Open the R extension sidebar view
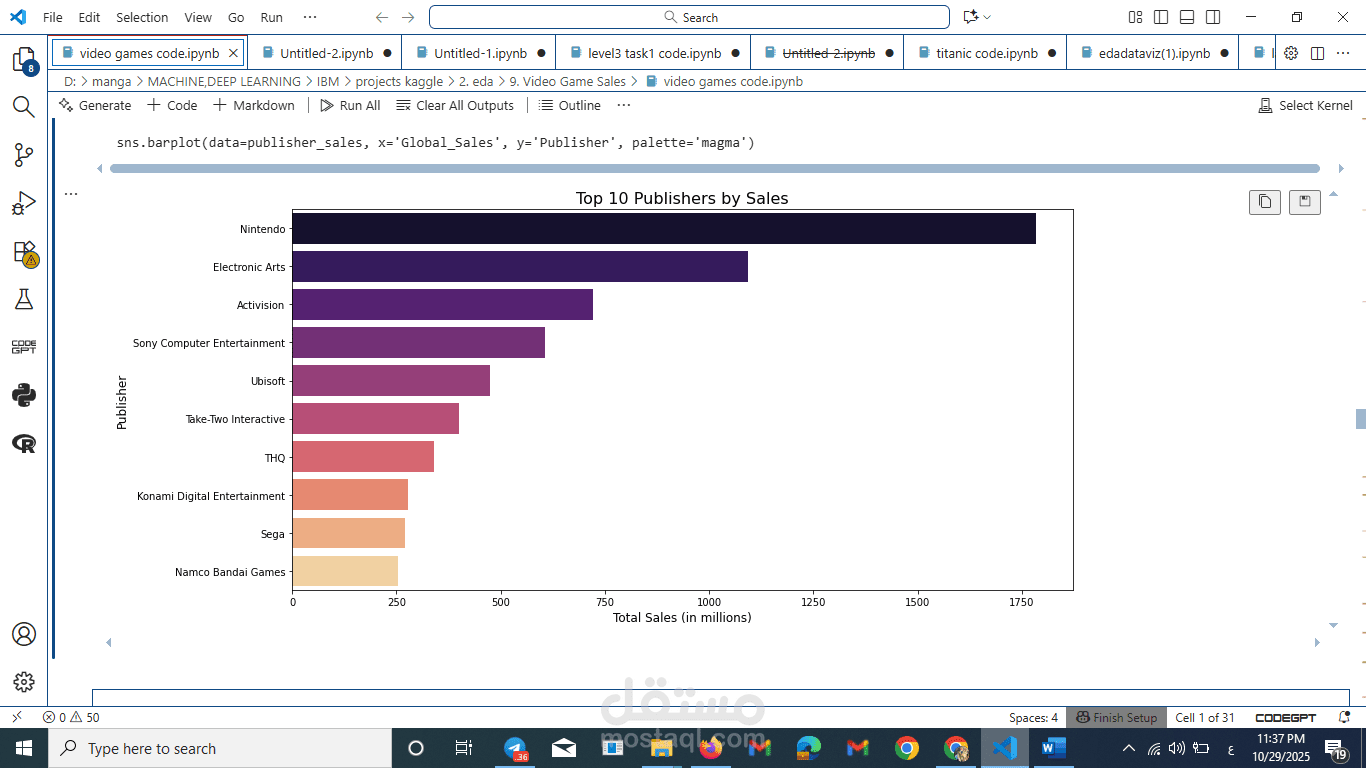 (x=24, y=444)
